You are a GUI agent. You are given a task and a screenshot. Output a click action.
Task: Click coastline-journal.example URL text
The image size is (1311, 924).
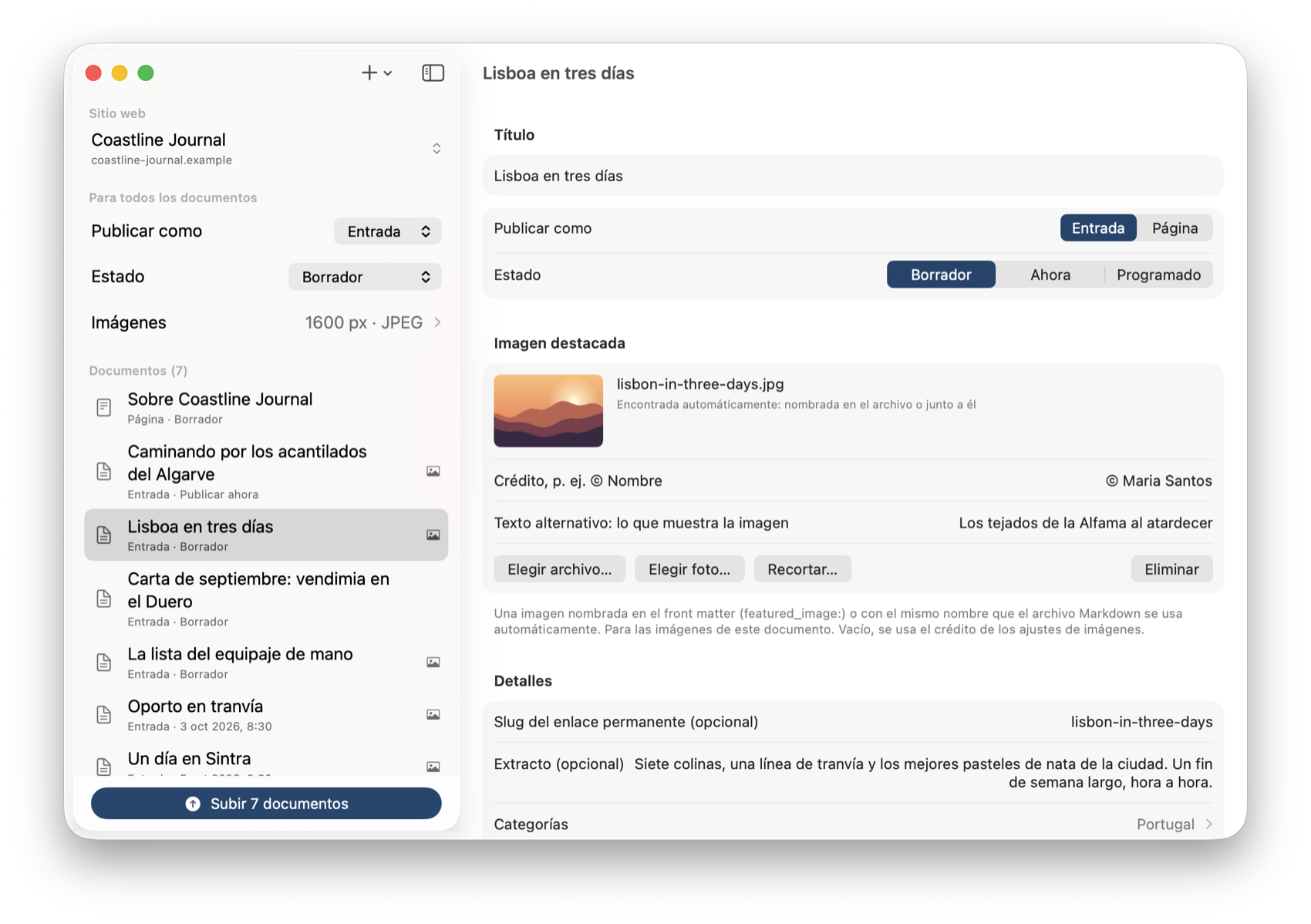161,160
